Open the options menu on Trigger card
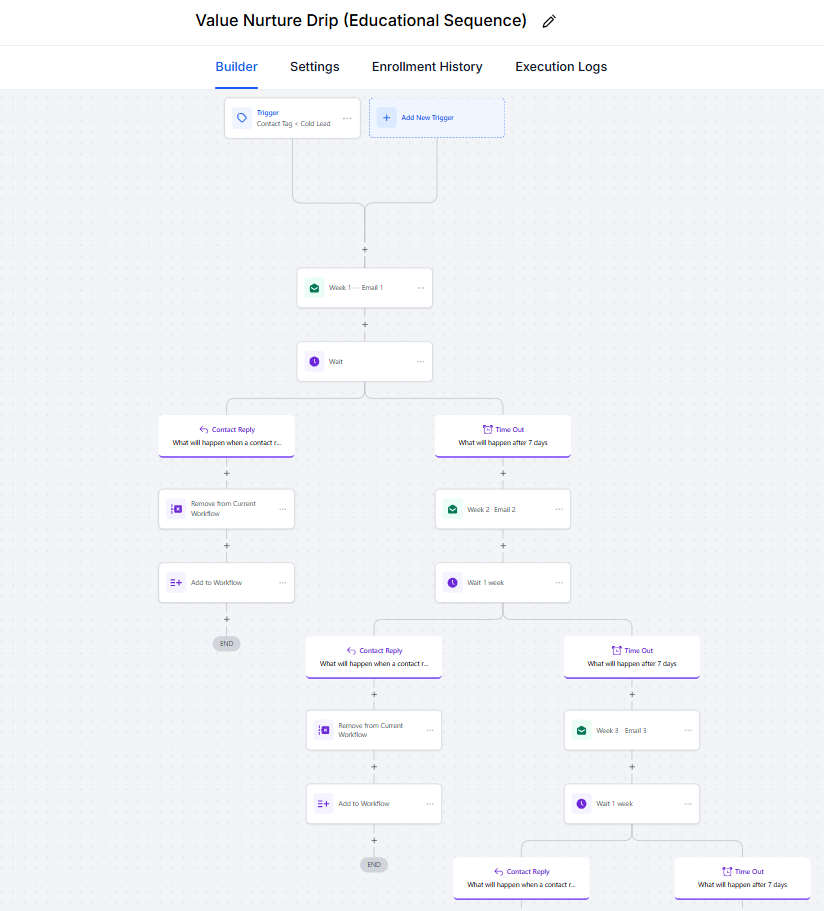824x911 pixels. click(x=347, y=118)
